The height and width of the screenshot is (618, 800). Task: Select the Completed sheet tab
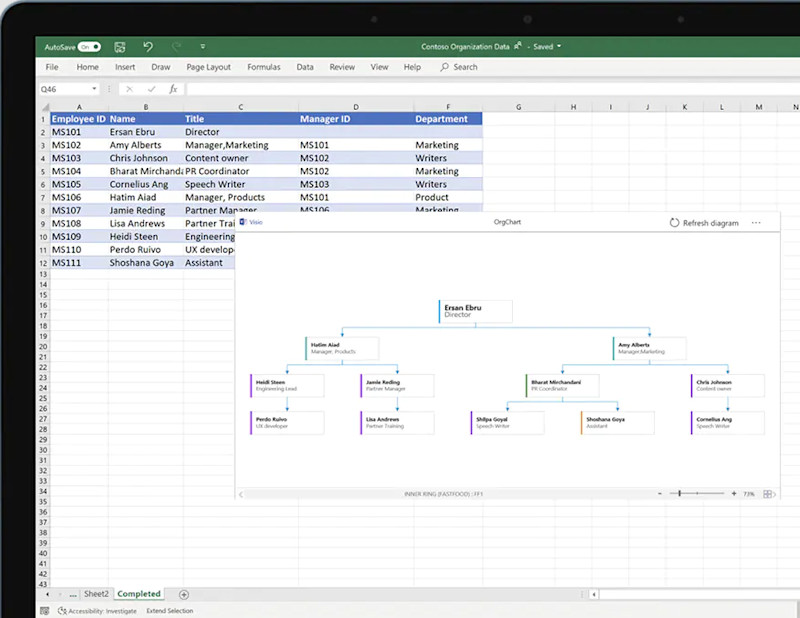[x=139, y=594]
